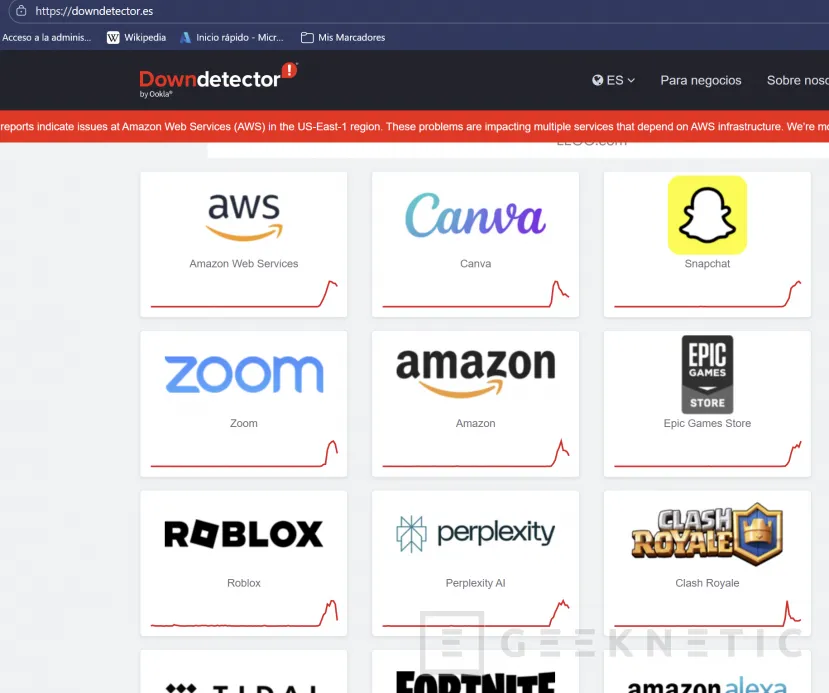Open the ES language selector
Image resolution: width=829 pixels, height=693 pixels.
pyautogui.click(x=612, y=80)
